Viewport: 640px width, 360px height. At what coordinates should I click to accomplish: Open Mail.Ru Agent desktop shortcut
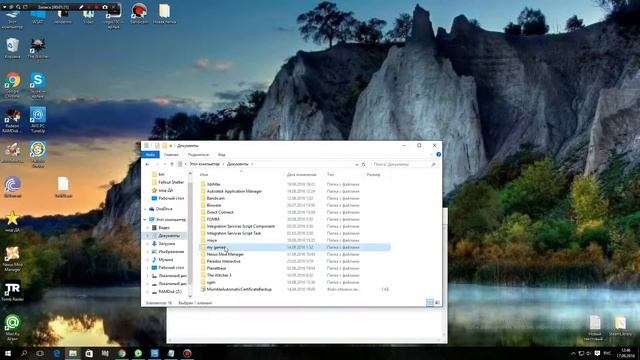click(12, 327)
